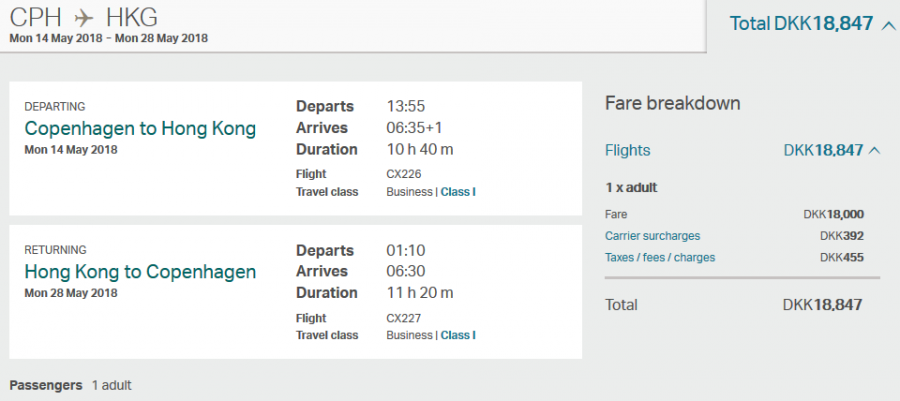The height and width of the screenshot is (401, 900).
Task: Select the Copenhagen to Hong Kong heading
Action: [140, 129]
